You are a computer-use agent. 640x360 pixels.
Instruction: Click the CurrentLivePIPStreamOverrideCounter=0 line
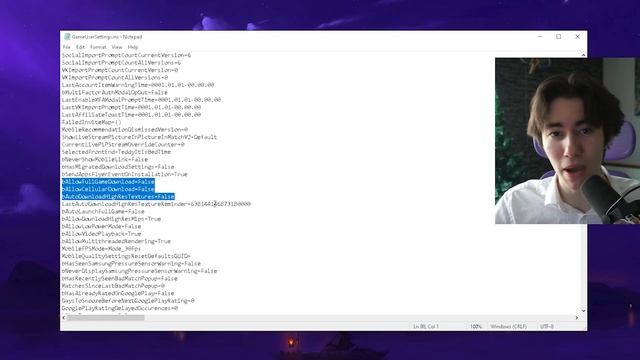click(123, 144)
